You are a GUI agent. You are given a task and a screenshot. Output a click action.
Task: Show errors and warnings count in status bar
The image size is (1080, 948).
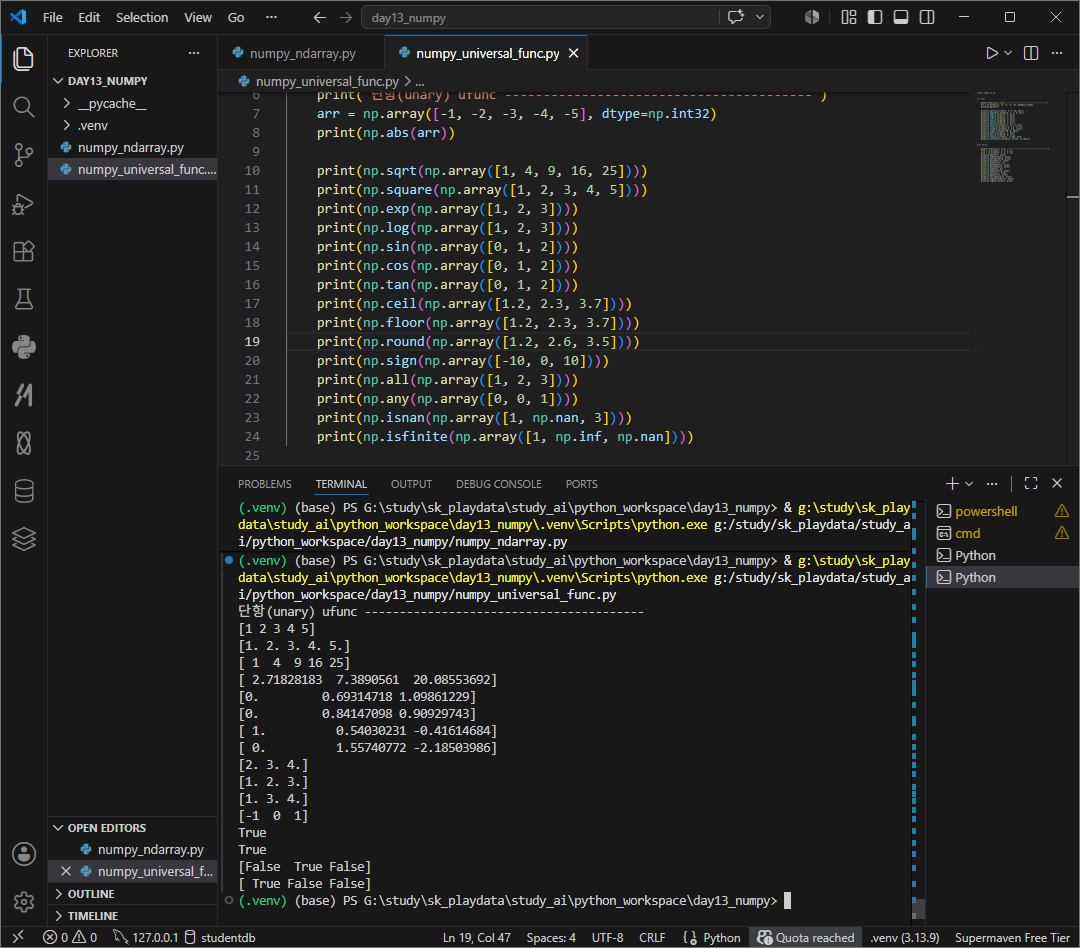[70, 938]
